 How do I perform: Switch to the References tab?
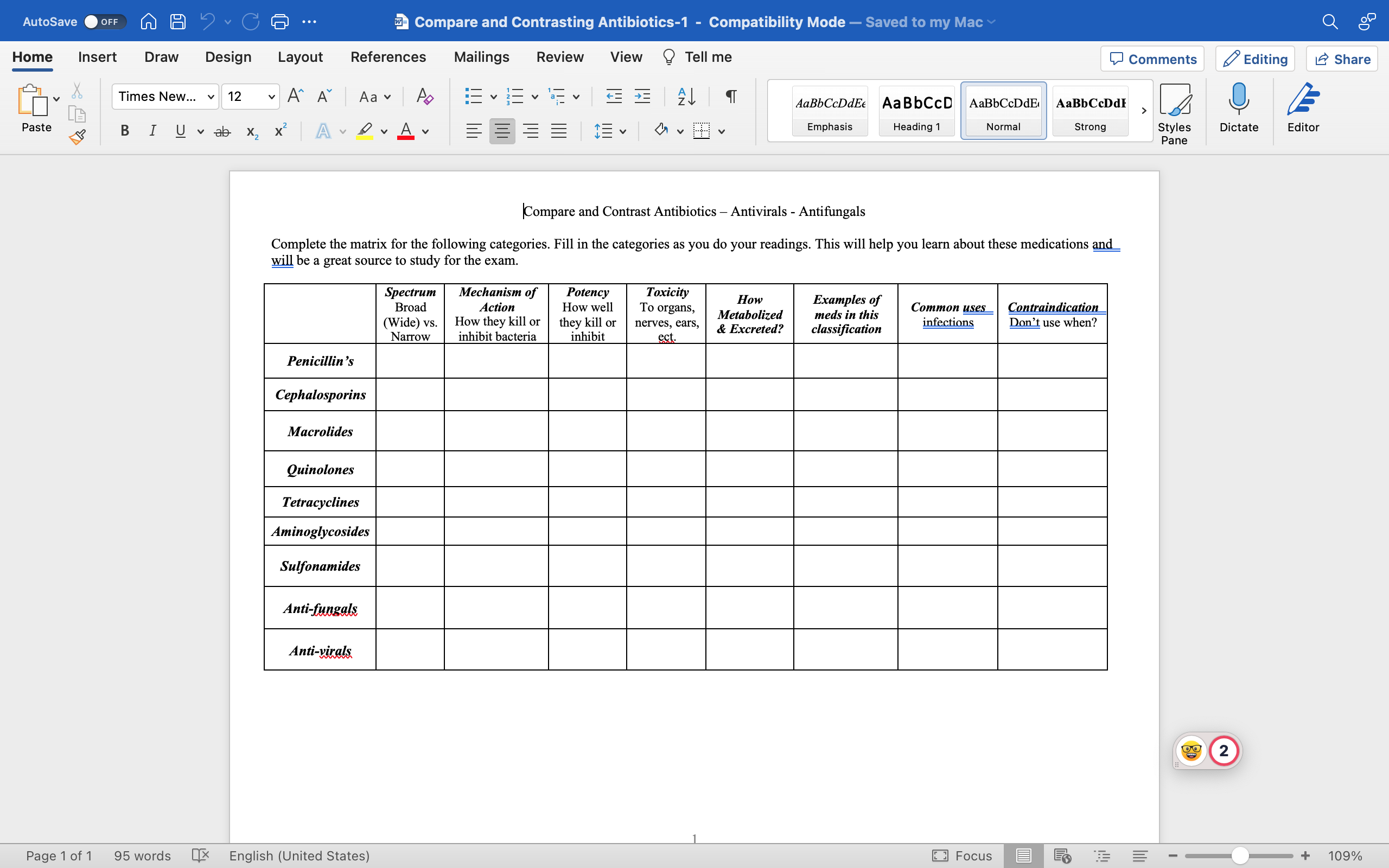(388, 57)
